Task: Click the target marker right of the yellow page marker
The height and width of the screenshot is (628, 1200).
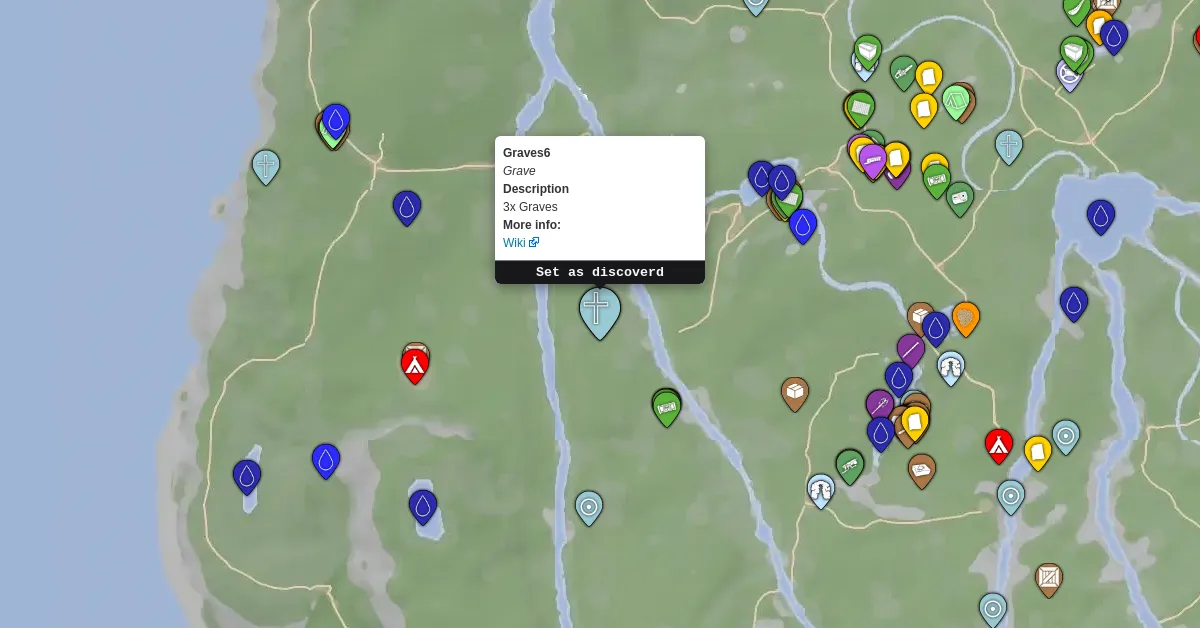Action: (x=1066, y=437)
